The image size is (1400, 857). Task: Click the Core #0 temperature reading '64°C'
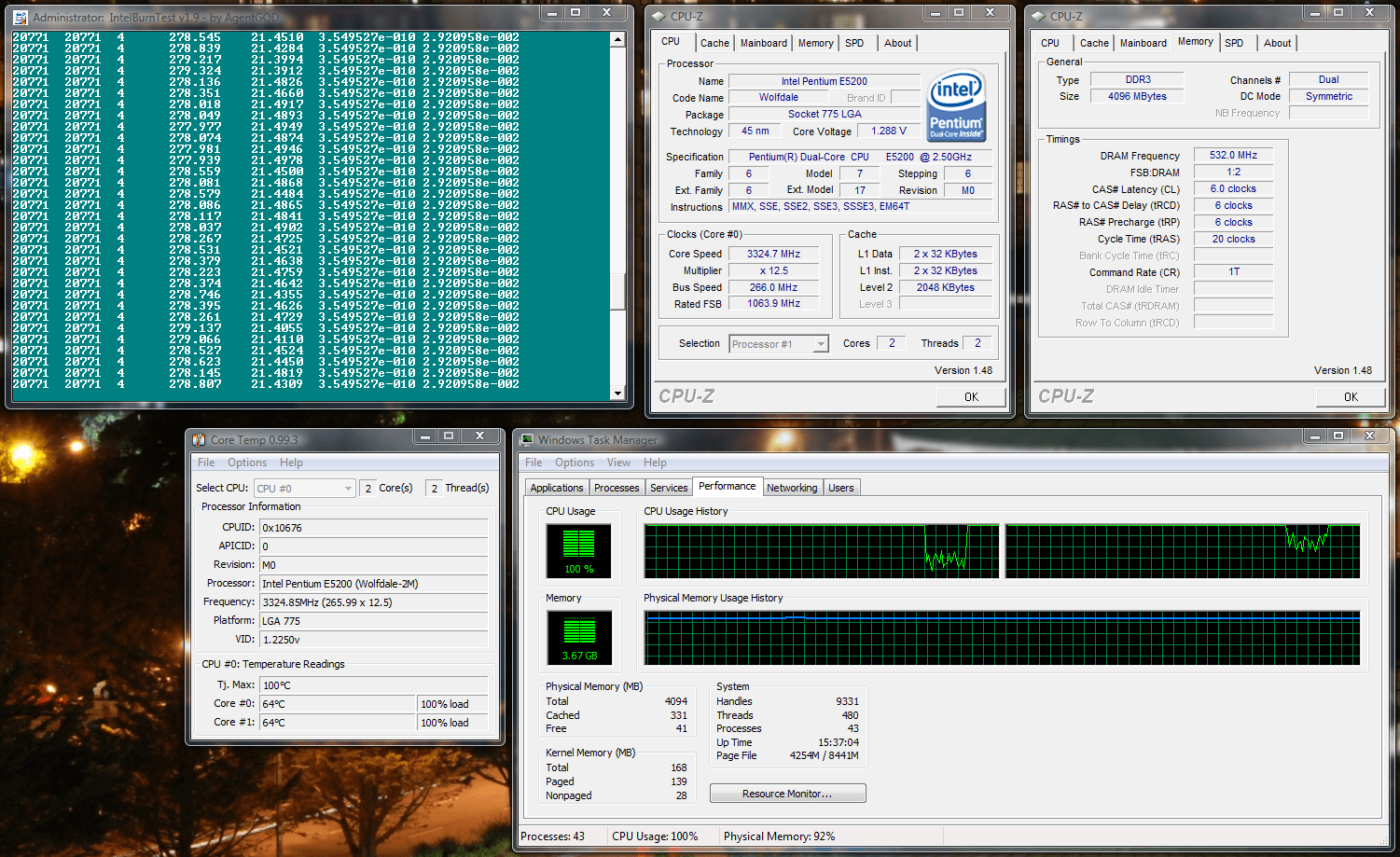pyautogui.click(x=338, y=704)
